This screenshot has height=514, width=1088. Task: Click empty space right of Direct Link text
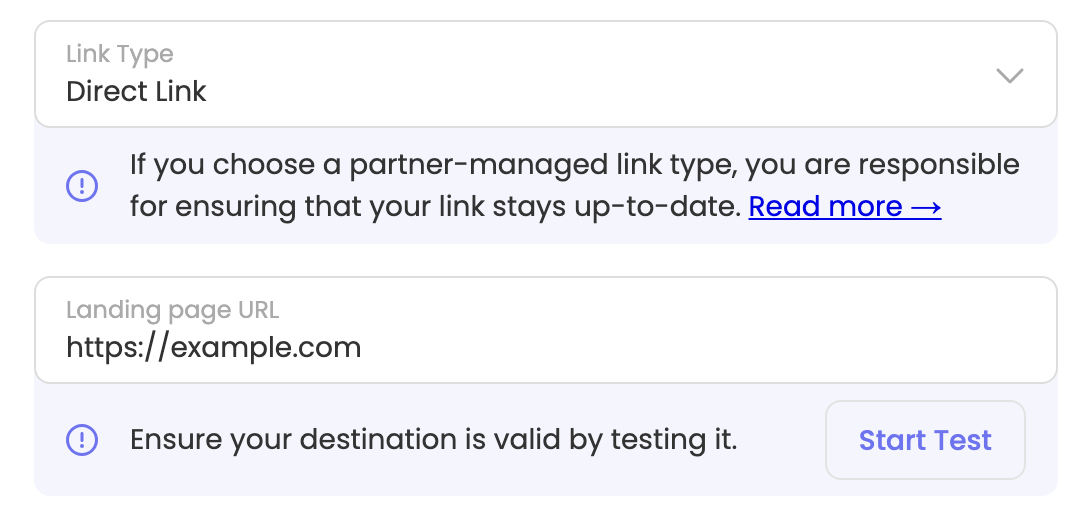(x=600, y=92)
